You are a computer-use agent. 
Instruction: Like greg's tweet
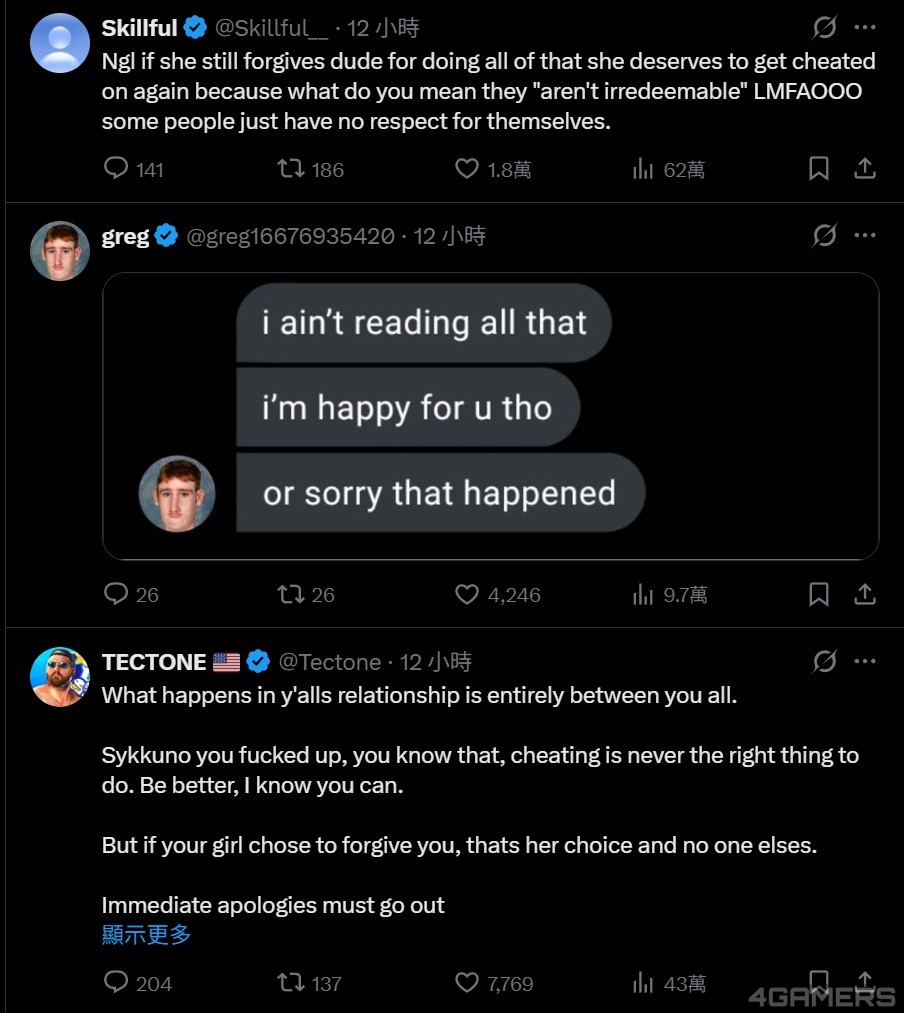(x=467, y=594)
